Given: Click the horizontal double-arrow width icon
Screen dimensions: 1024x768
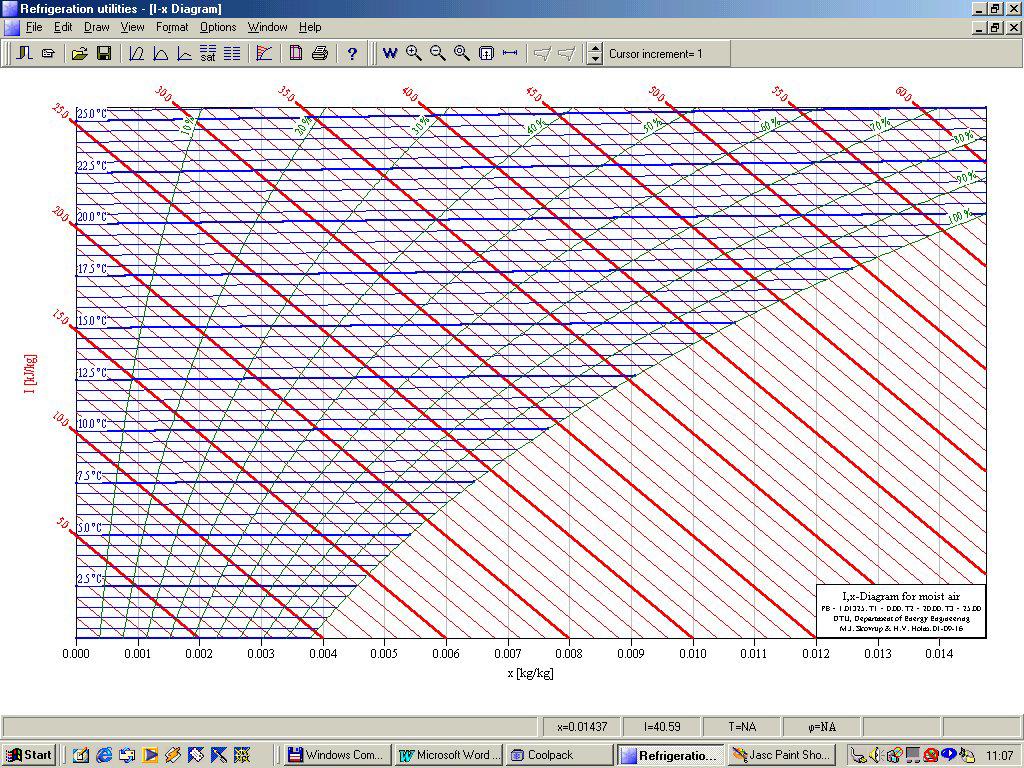Looking at the screenshot, I should [x=510, y=54].
